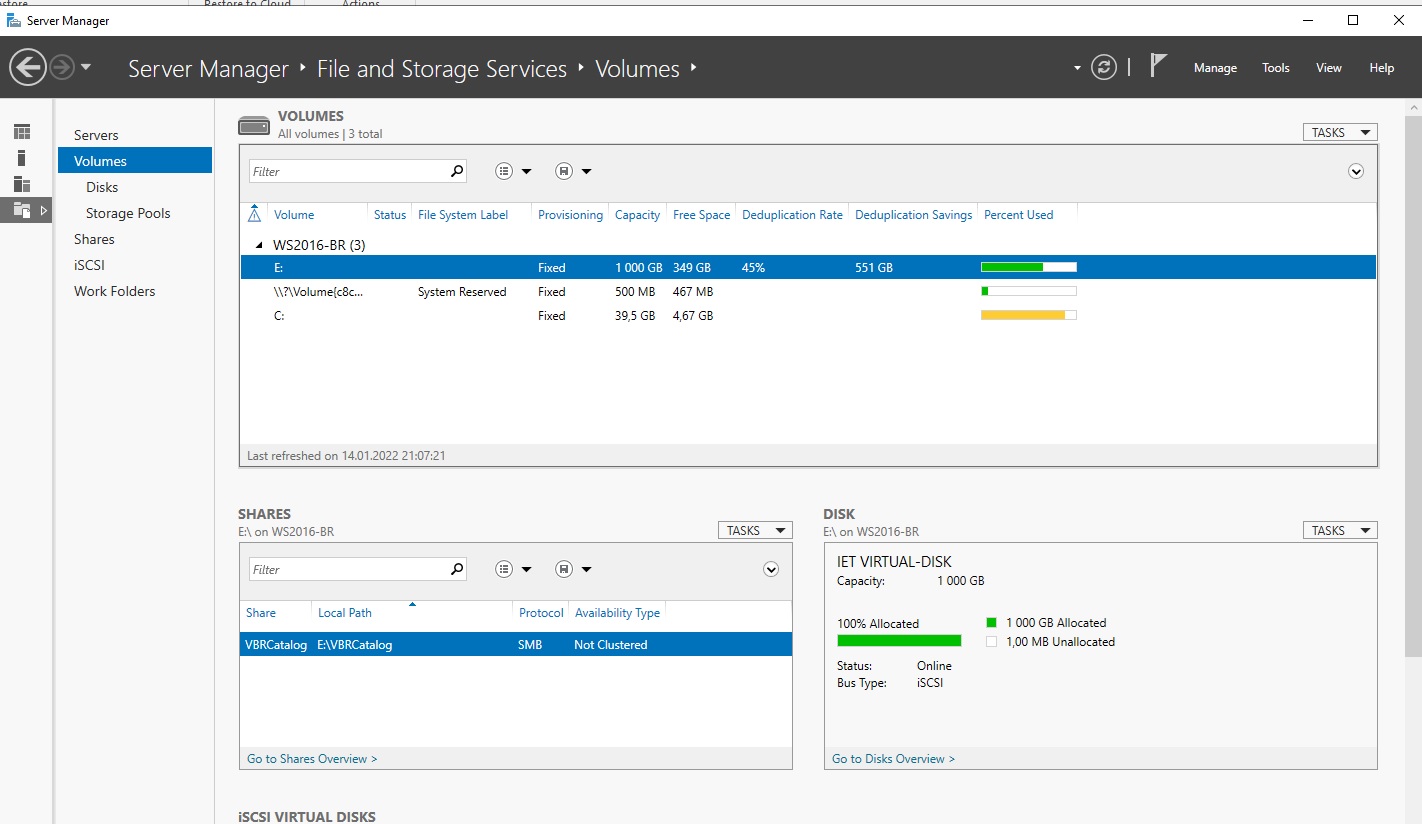
Task: Click the All Servers icon in left strip
Action: click(x=22, y=184)
